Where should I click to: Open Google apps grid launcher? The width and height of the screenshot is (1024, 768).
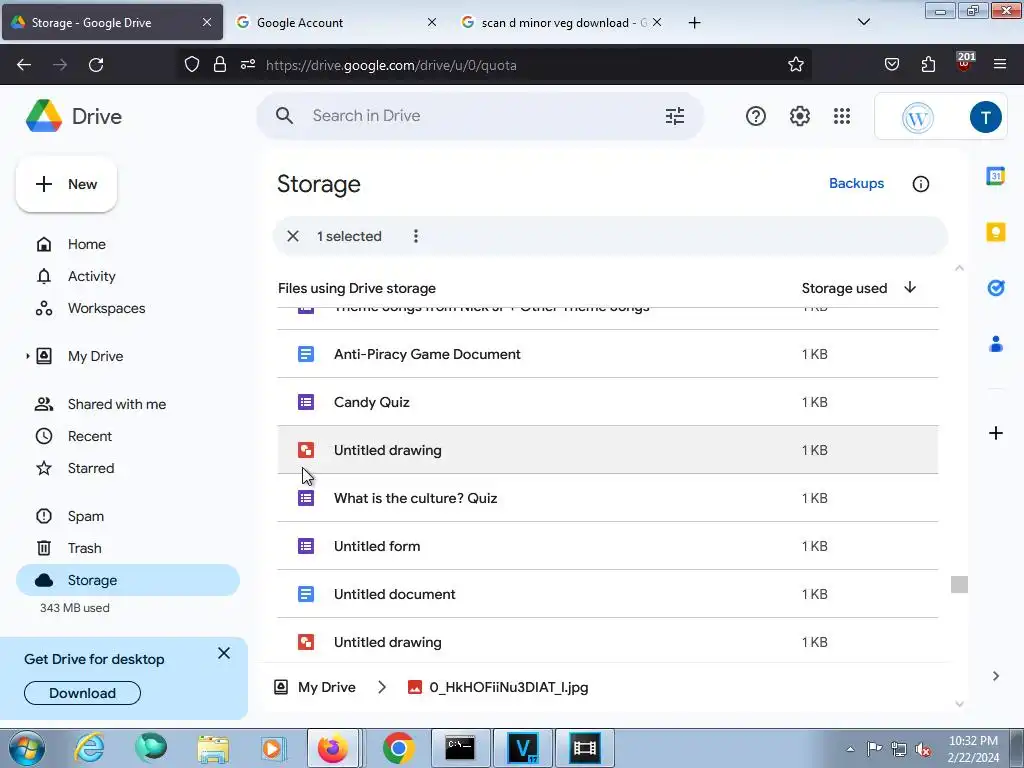pyautogui.click(x=842, y=116)
